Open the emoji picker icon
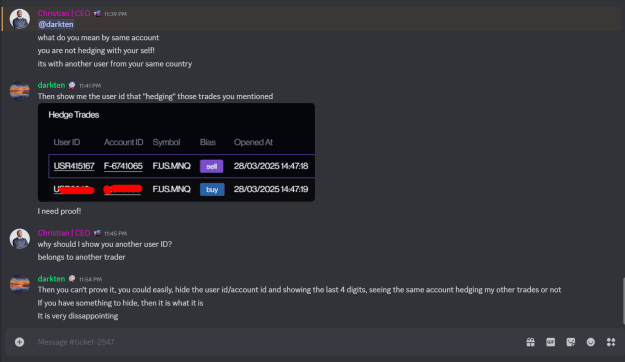This screenshot has width=625, height=362. tap(591, 342)
